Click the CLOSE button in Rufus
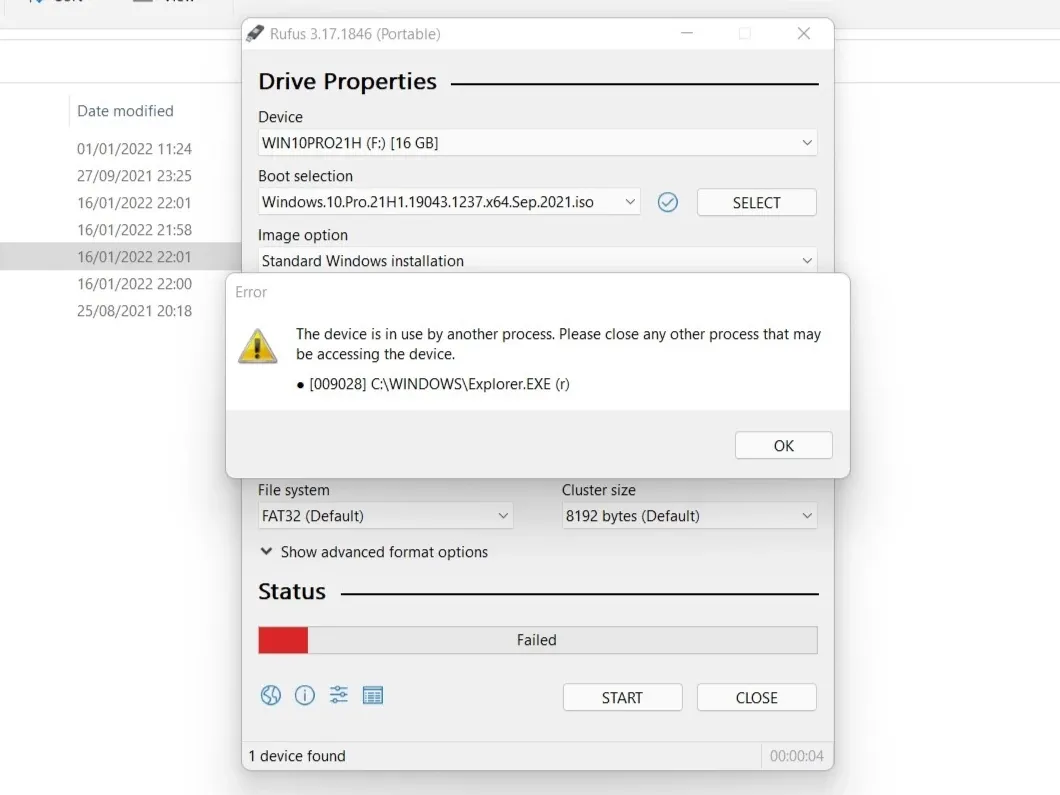Image resolution: width=1060 pixels, height=795 pixels. pos(756,698)
